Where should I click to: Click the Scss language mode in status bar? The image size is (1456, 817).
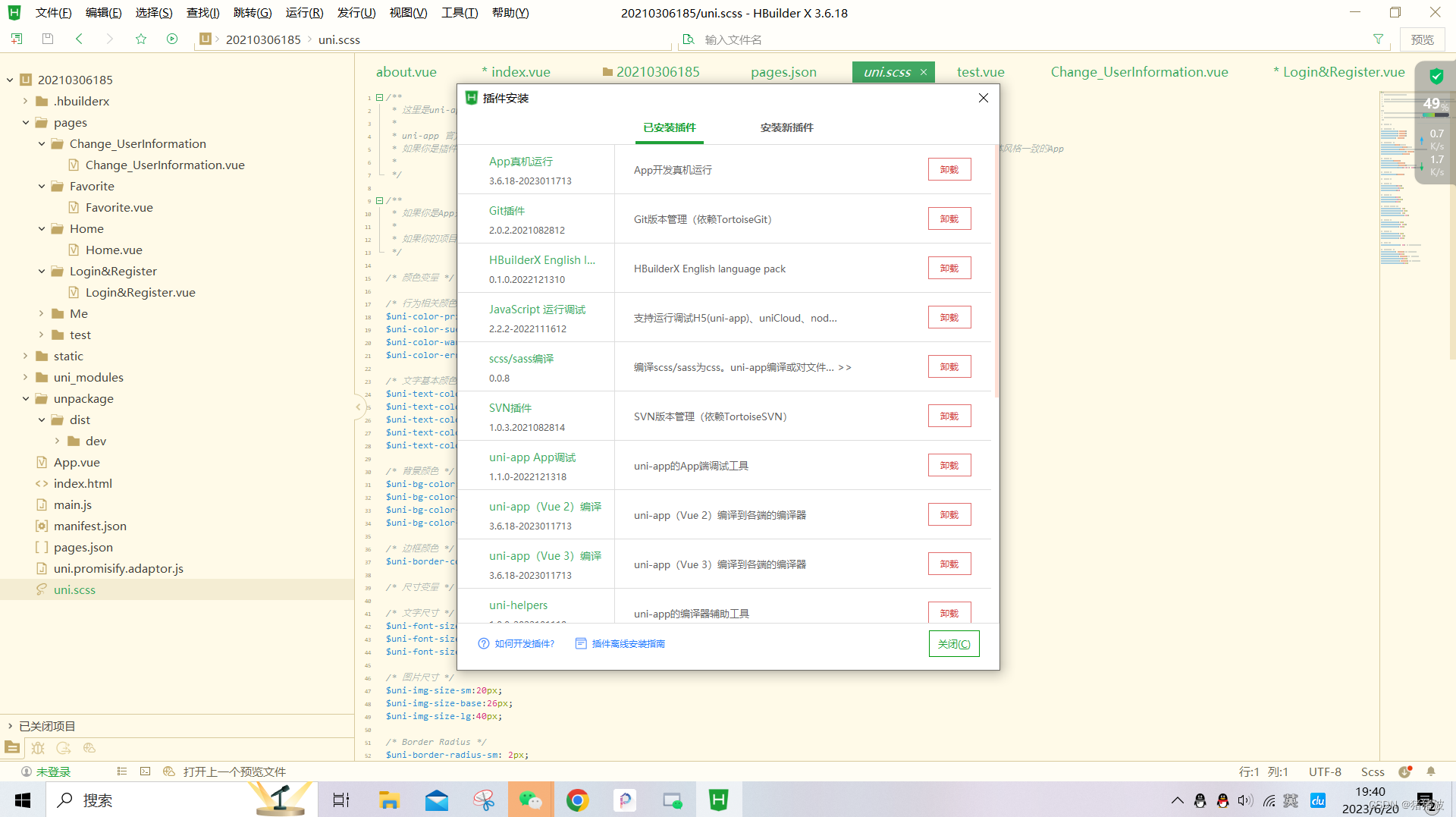pyautogui.click(x=1373, y=771)
